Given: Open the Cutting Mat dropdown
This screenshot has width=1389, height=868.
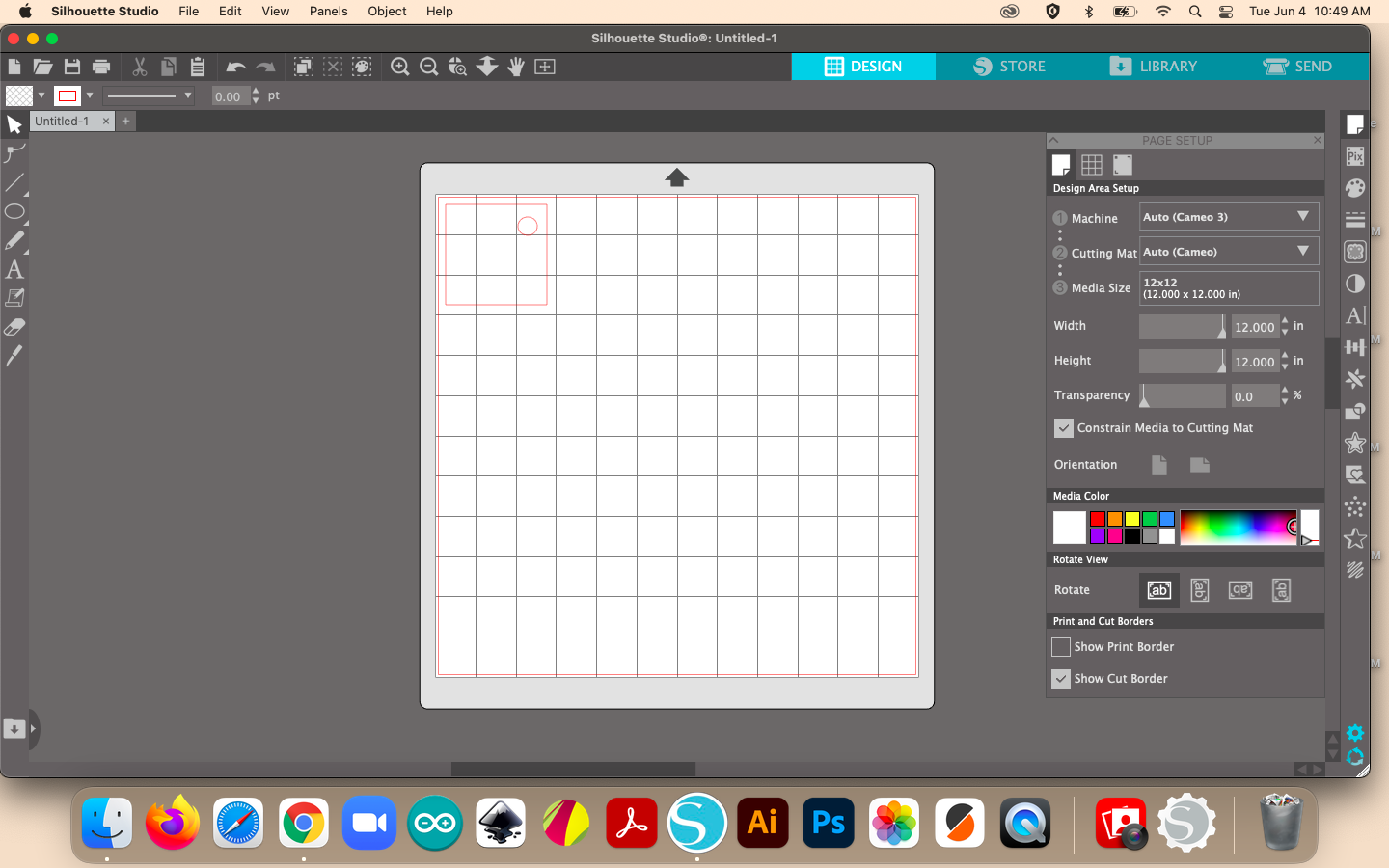Looking at the screenshot, I should 1229,252.
